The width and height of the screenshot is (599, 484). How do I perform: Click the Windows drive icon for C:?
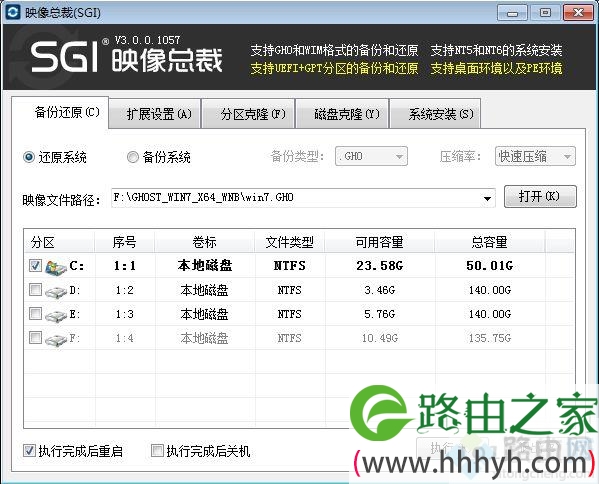pyautogui.click(x=56, y=267)
